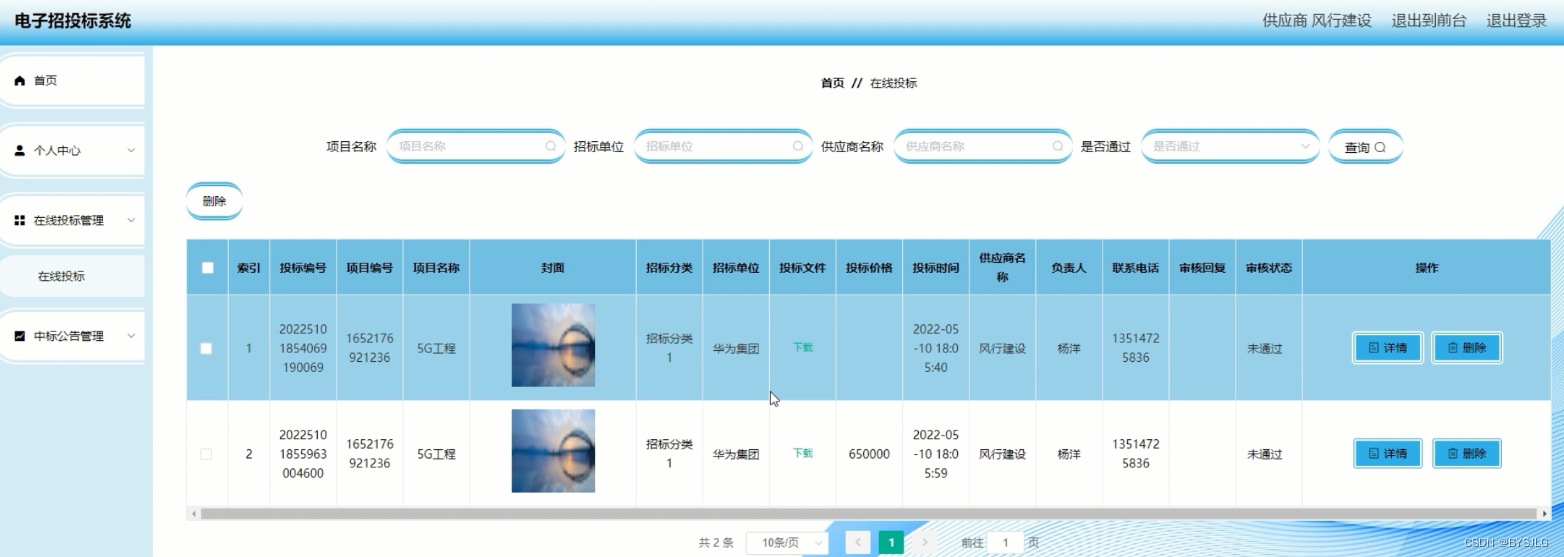1564x557 pixels.
Task: Download the 投标文件 for row 1
Action: 803,347
